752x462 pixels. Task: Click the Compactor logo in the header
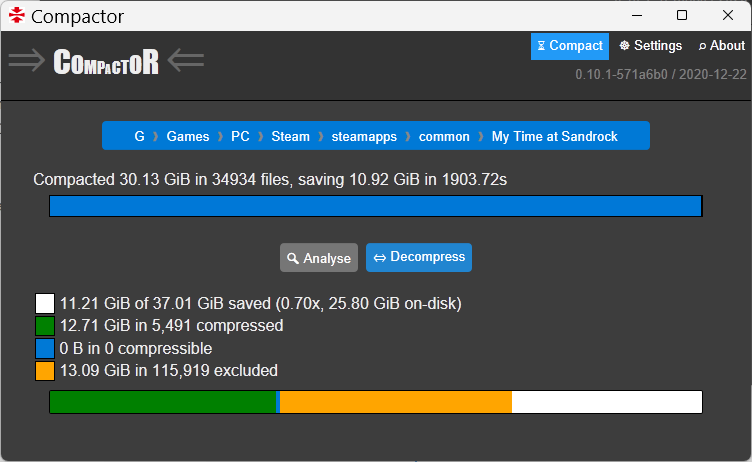coord(106,62)
